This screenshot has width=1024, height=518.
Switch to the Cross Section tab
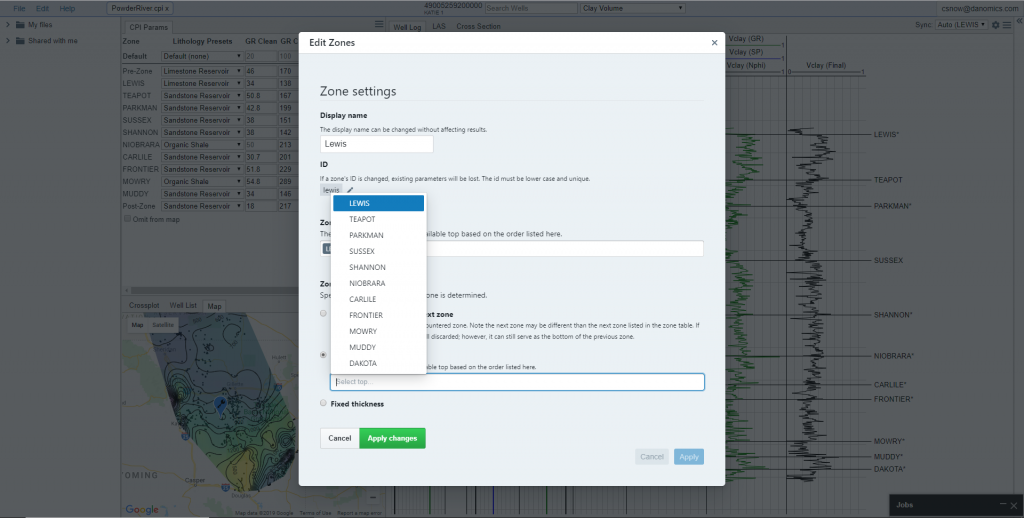point(479,26)
